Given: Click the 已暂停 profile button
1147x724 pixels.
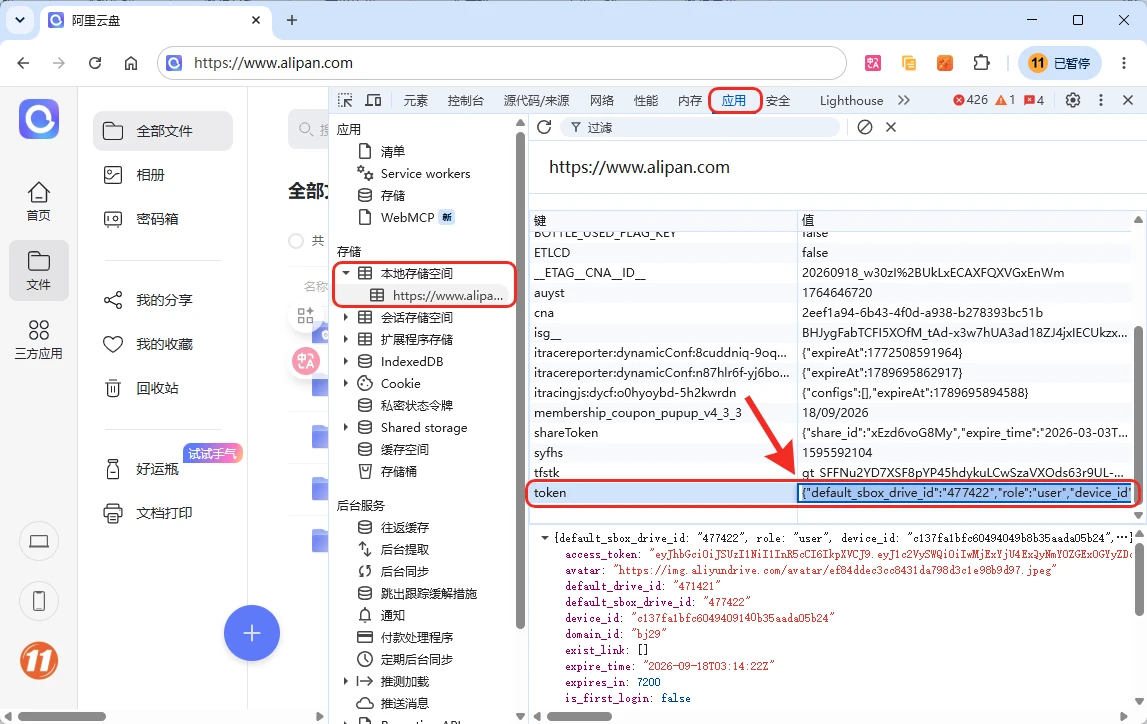Looking at the screenshot, I should (x=1059, y=63).
